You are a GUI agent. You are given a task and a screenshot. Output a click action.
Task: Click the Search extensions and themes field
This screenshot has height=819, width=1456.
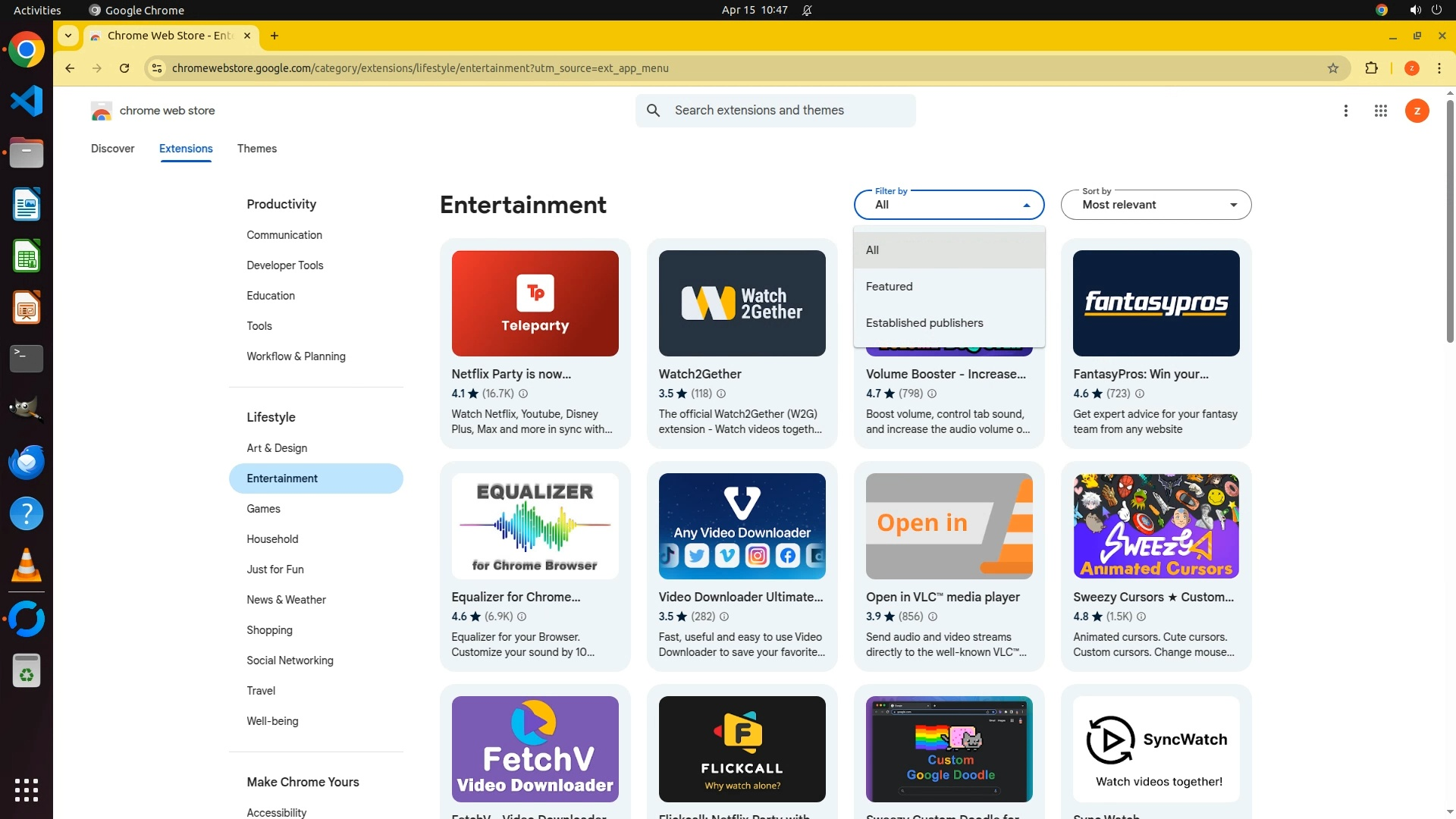click(x=789, y=111)
